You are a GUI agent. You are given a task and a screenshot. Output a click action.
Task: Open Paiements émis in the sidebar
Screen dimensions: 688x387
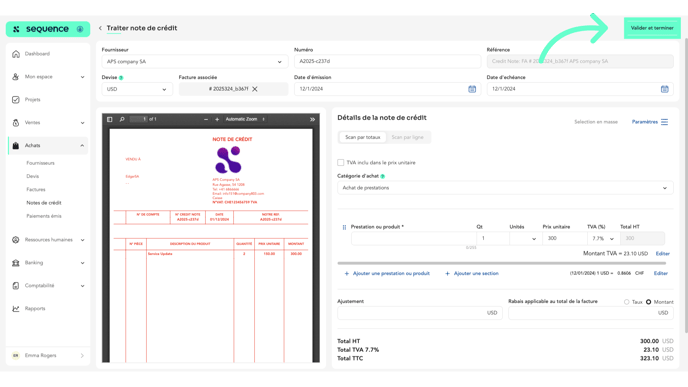click(x=44, y=216)
